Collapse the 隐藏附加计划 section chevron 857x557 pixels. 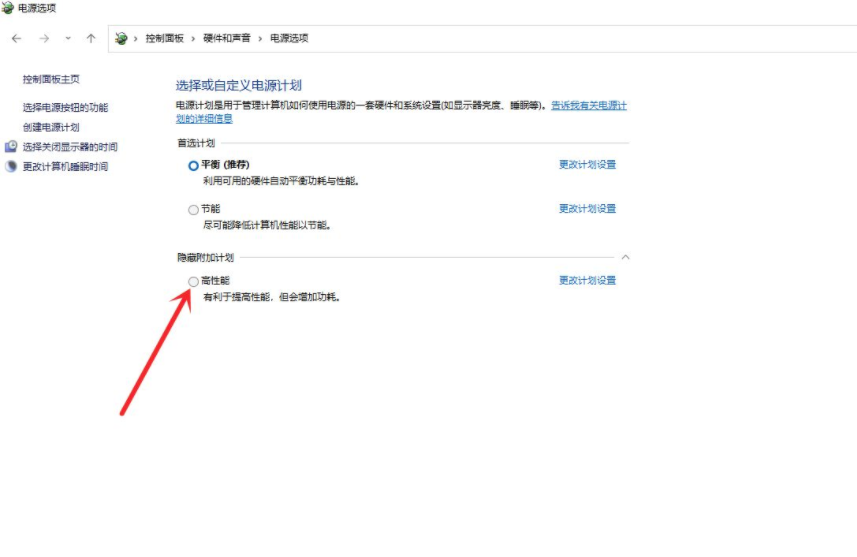pyautogui.click(x=625, y=257)
